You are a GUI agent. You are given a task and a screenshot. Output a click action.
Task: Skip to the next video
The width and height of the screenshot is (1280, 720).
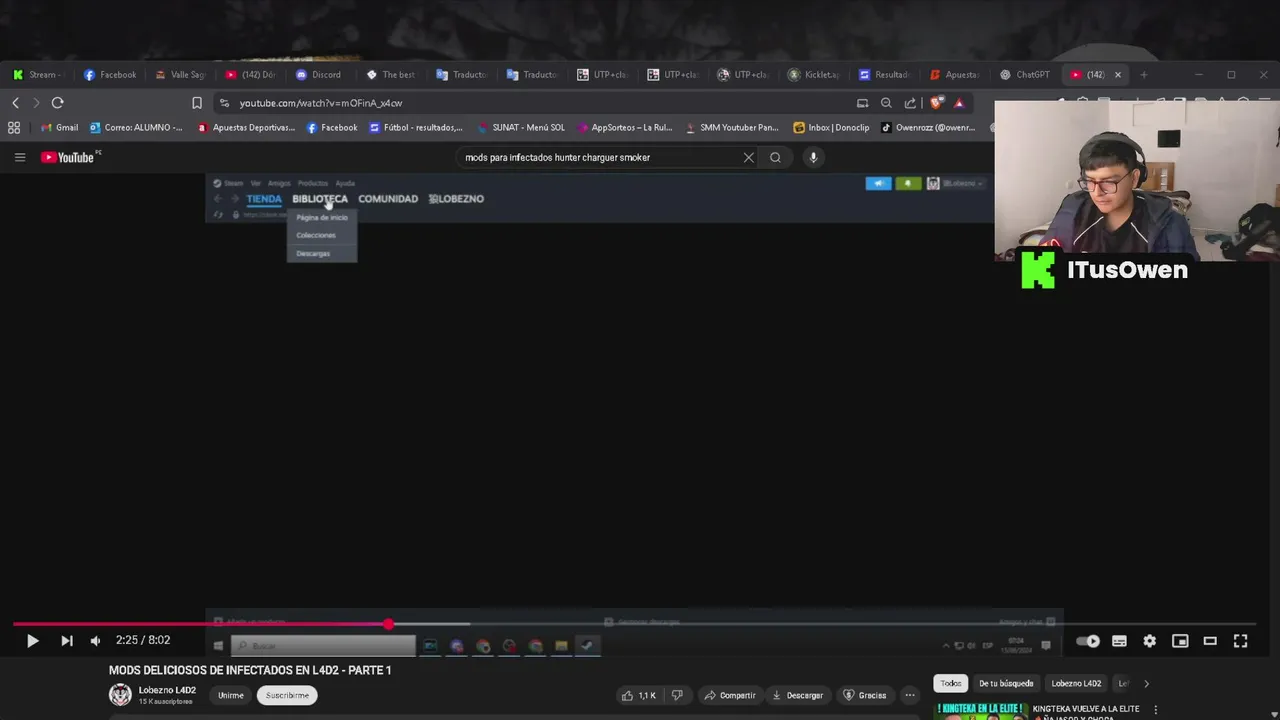tap(66, 641)
